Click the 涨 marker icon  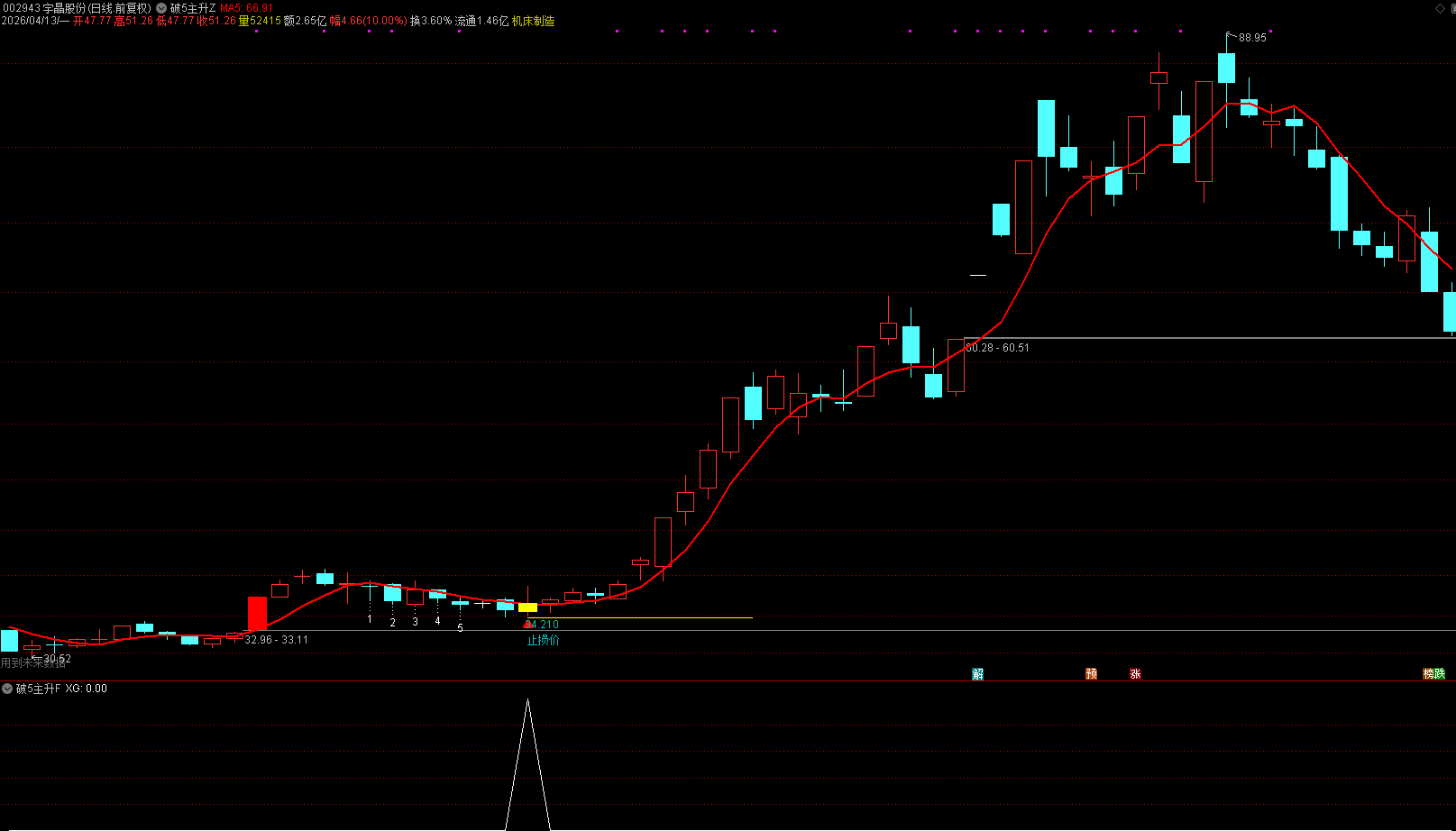tap(1135, 674)
